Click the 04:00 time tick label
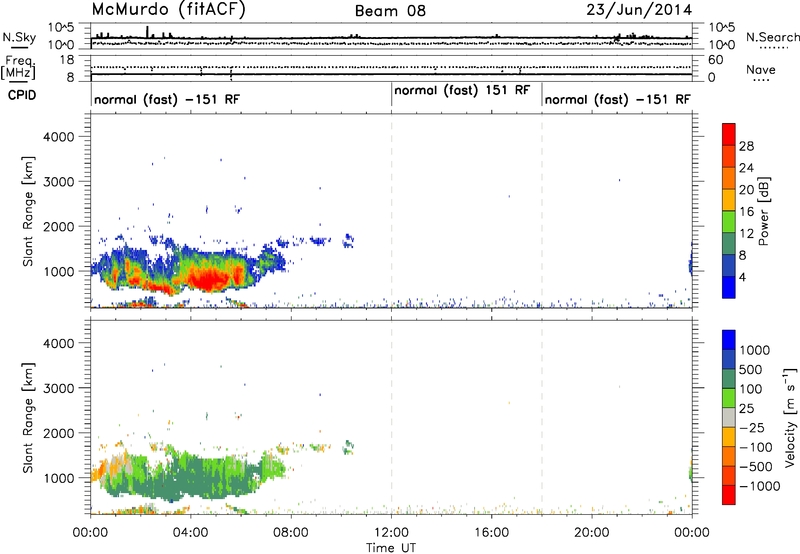 click(x=190, y=533)
